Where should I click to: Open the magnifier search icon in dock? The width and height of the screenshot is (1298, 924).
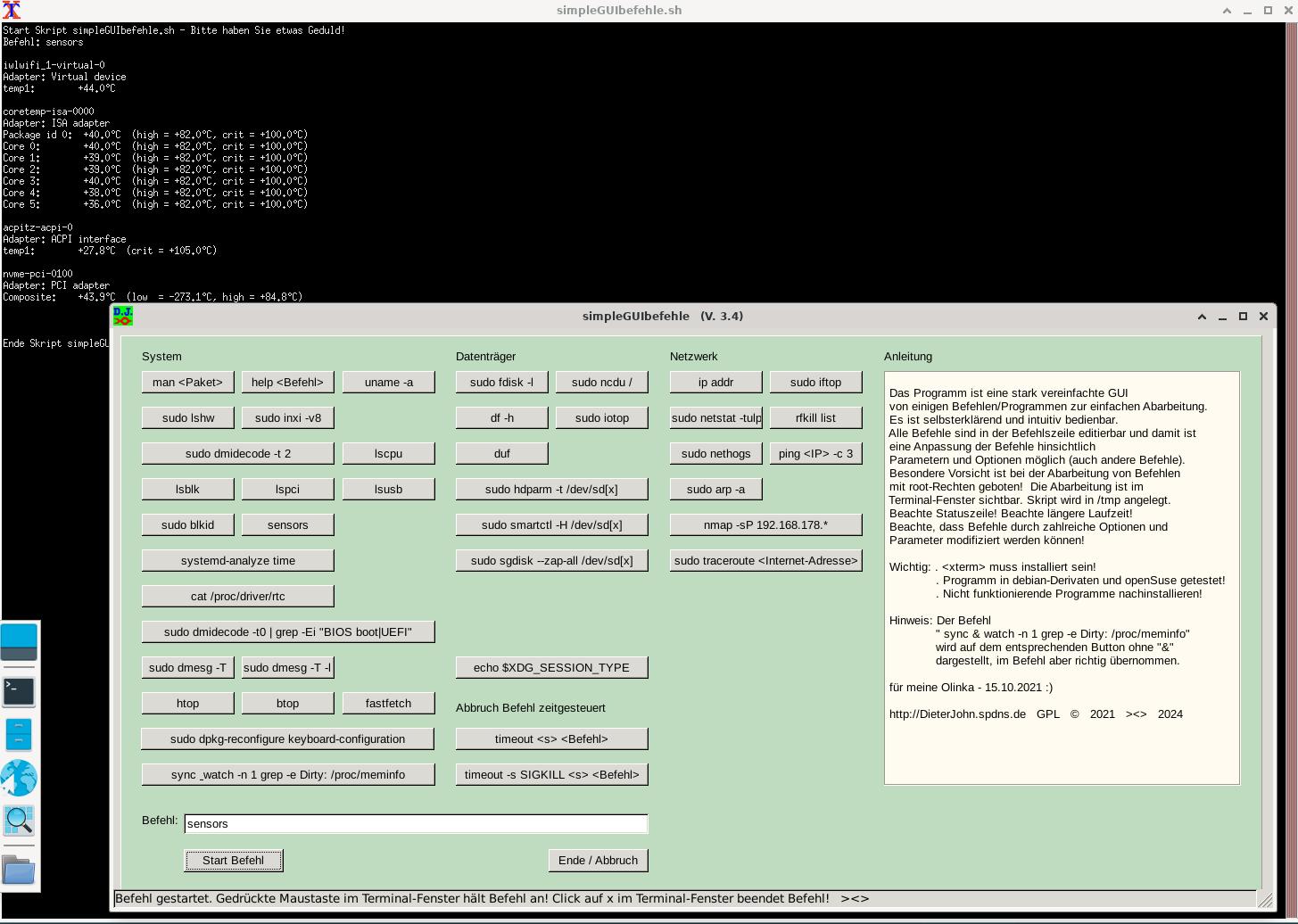(x=19, y=820)
